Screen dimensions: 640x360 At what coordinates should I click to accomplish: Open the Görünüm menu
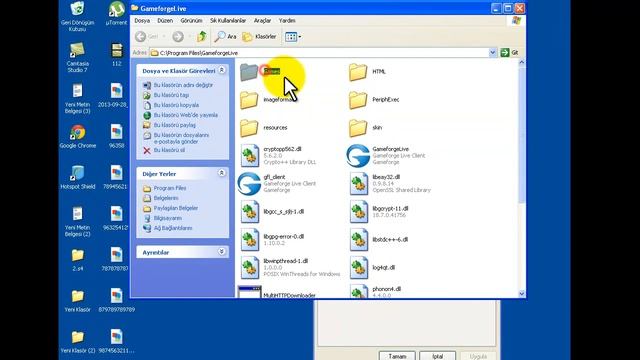[191, 20]
